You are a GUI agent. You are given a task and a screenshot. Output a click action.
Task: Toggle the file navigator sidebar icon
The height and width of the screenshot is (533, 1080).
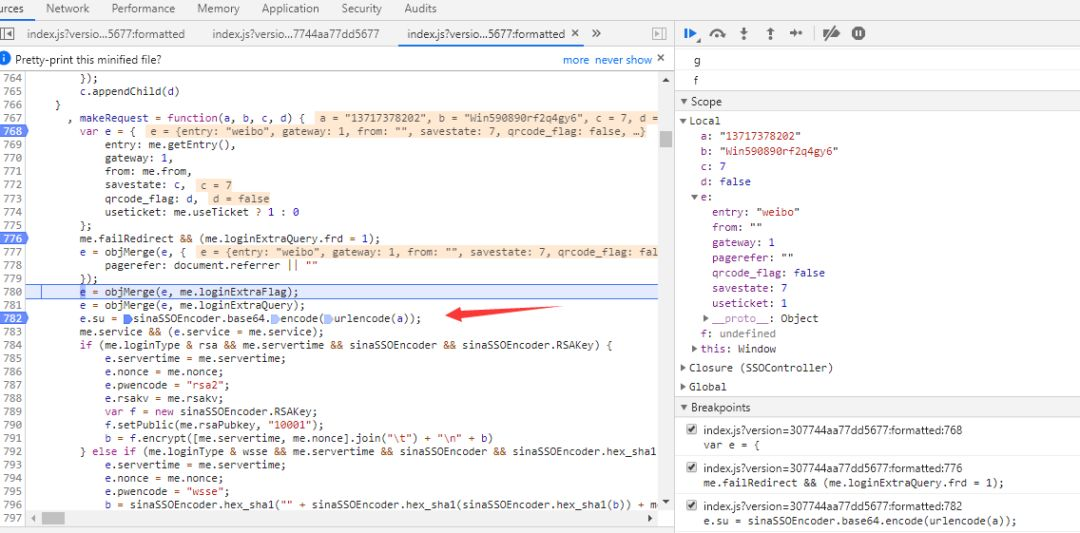tap(7, 34)
